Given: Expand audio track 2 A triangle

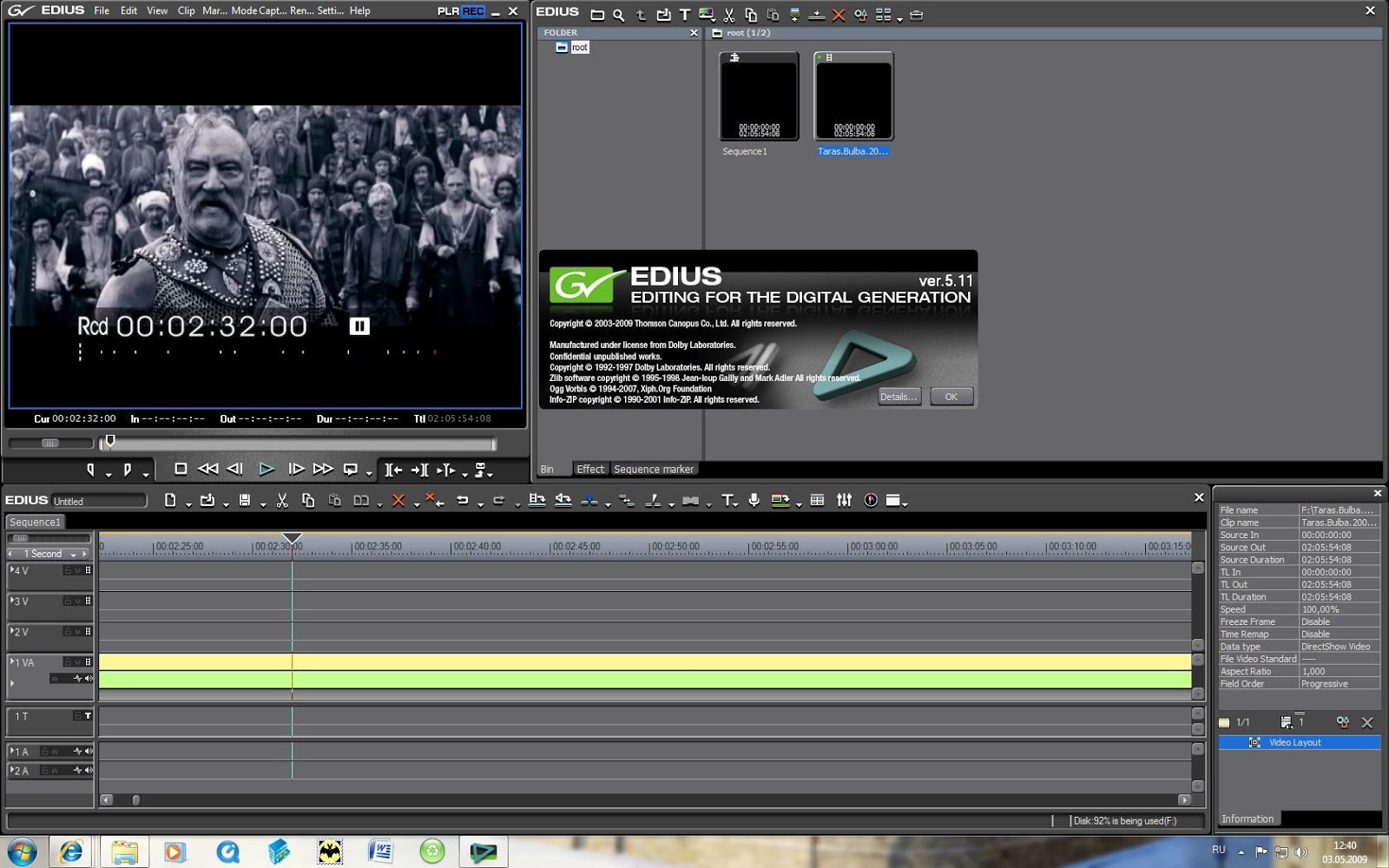Looking at the screenshot, I should (x=12, y=769).
